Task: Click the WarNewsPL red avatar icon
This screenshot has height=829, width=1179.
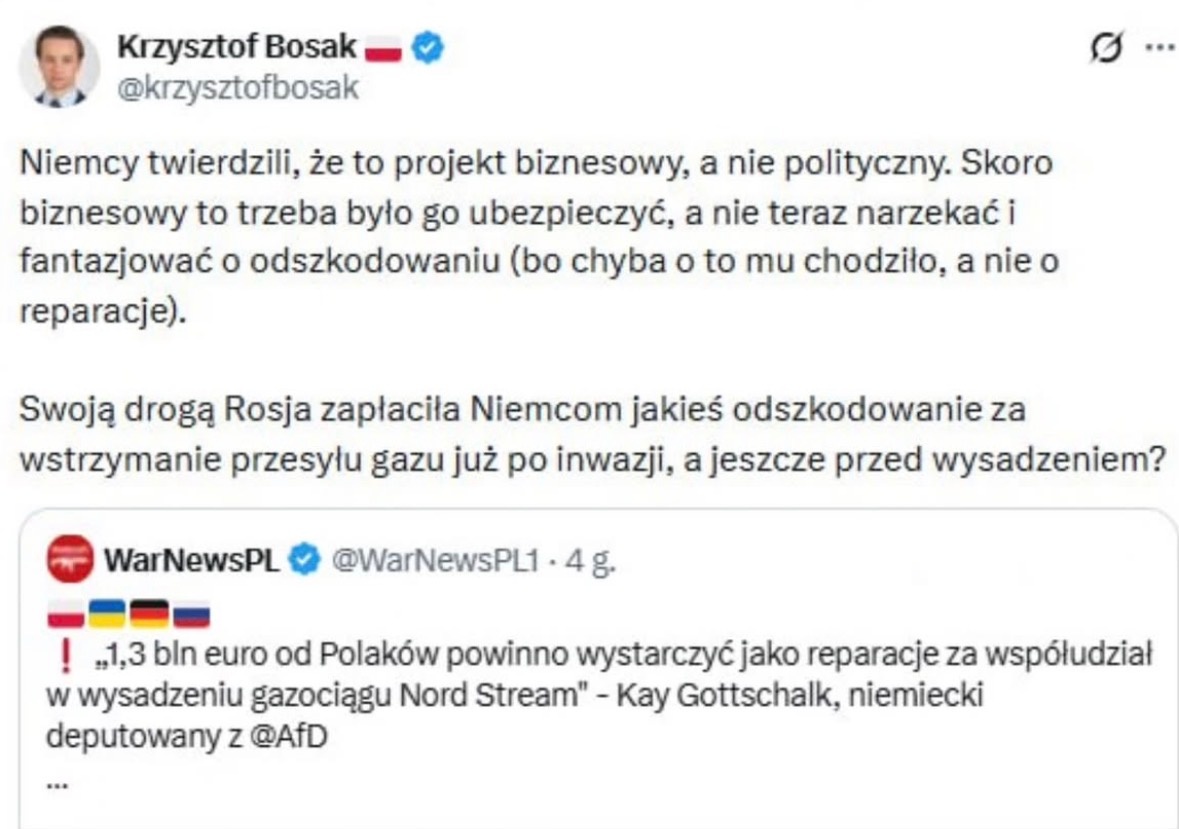Action: [x=70, y=561]
